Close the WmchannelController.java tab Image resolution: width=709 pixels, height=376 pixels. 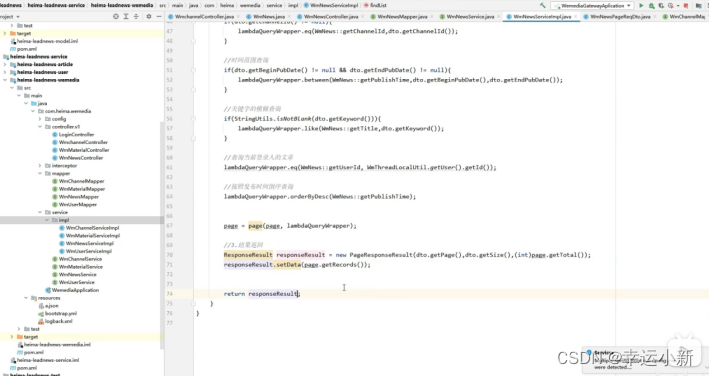click(x=238, y=17)
